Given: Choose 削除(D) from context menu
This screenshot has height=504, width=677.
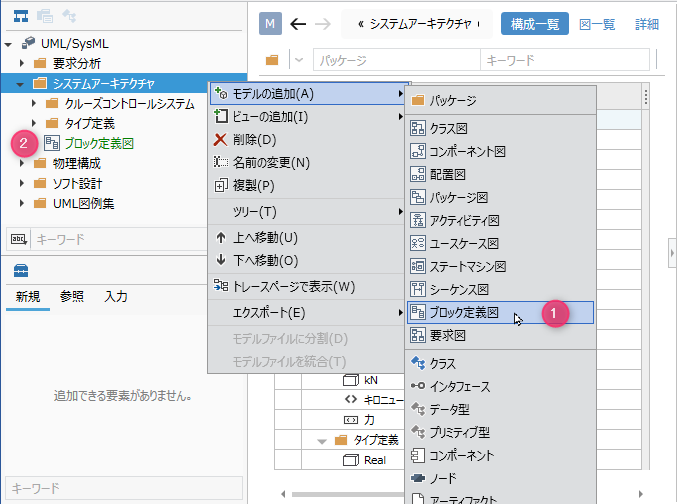Looking at the screenshot, I should [x=307, y=139].
